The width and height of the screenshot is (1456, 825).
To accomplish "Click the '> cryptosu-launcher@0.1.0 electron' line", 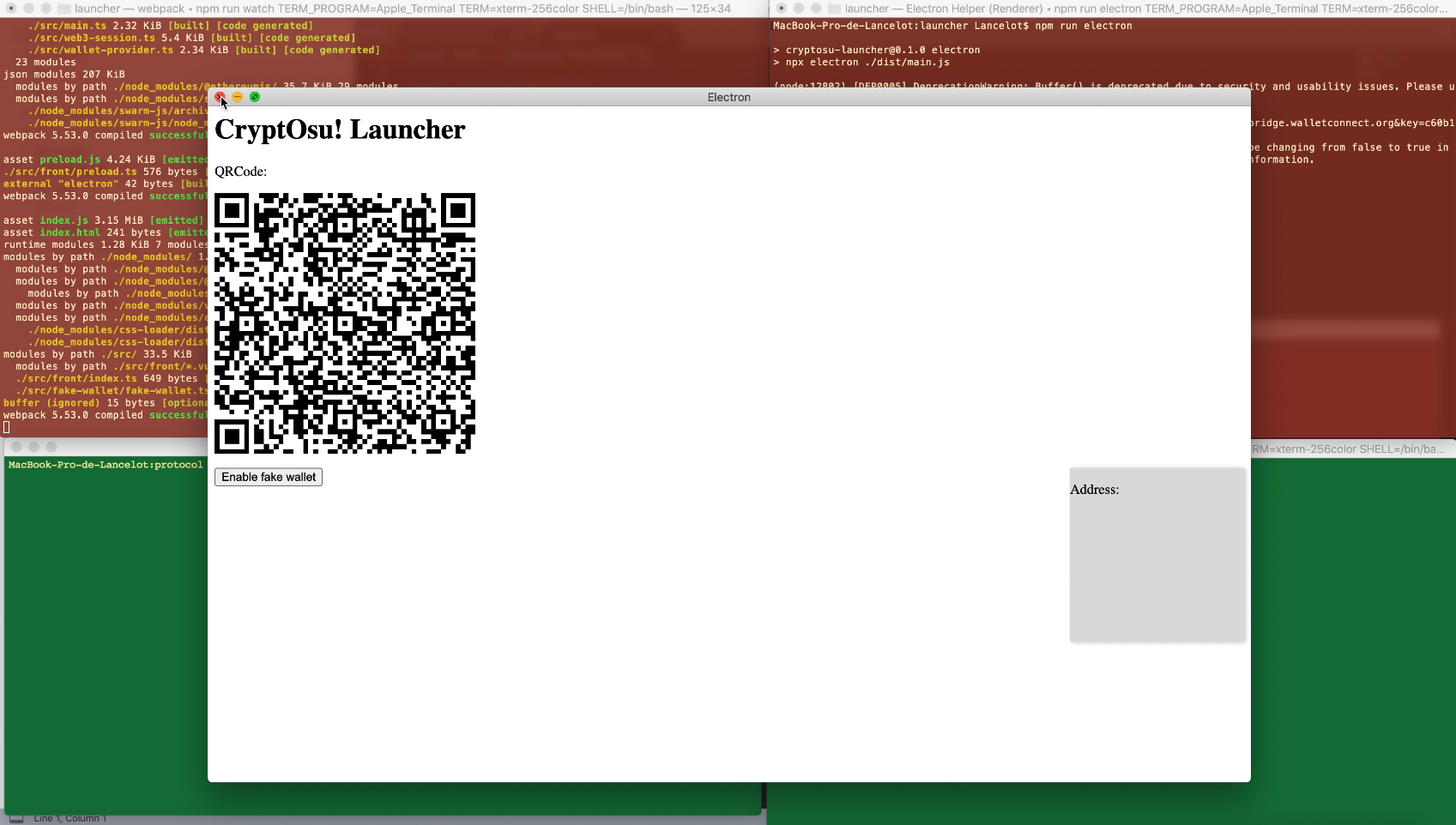I will point(877,50).
